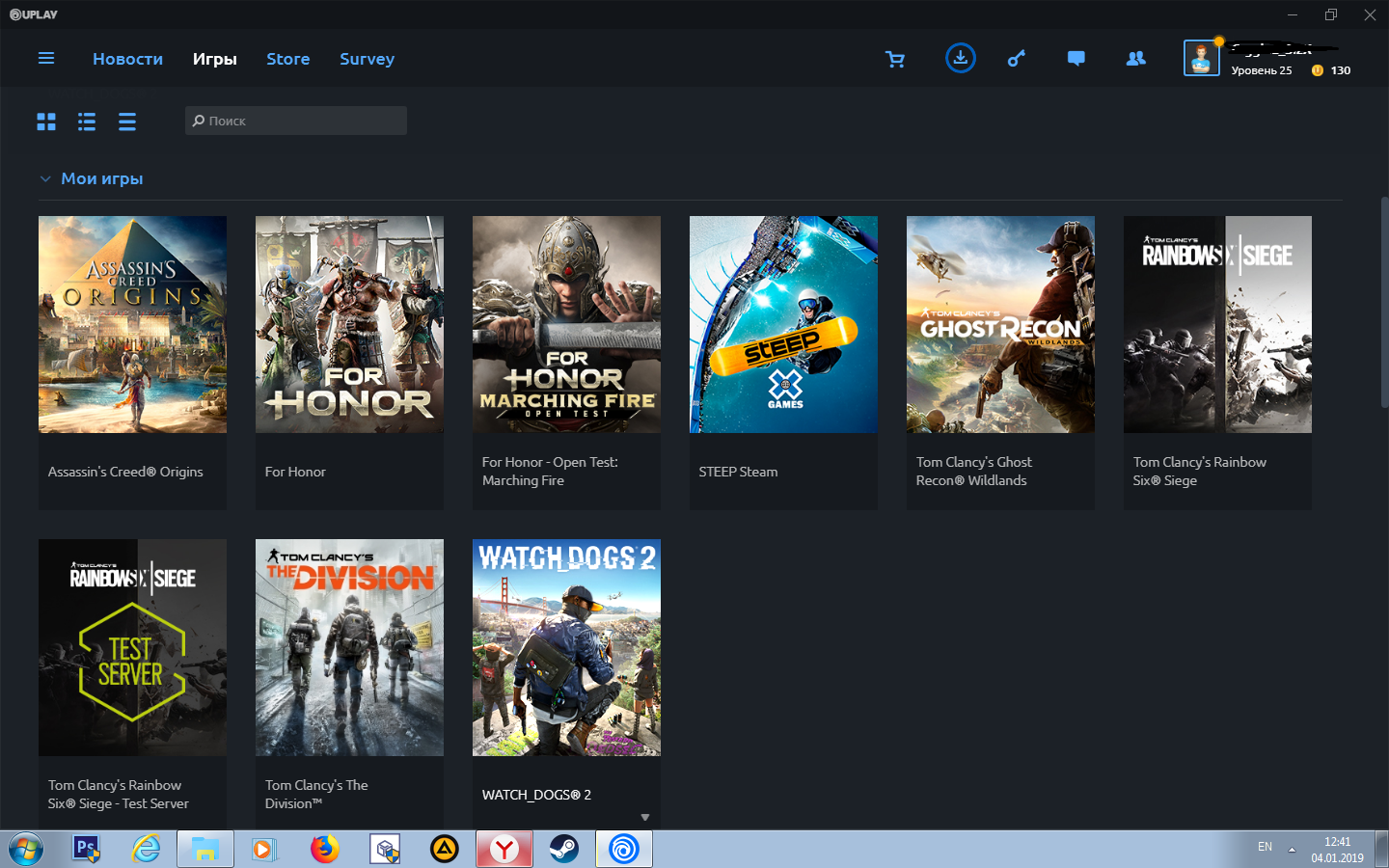Switch to large grid view
This screenshot has height=868, width=1389.
(x=46, y=121)
